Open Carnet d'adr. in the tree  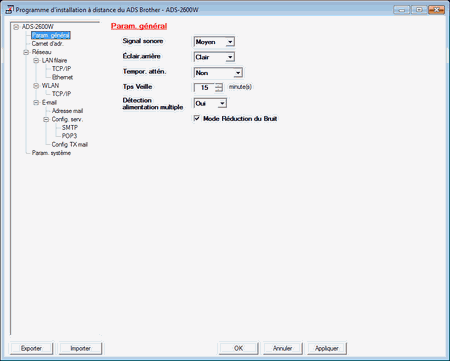coord(47,44)
